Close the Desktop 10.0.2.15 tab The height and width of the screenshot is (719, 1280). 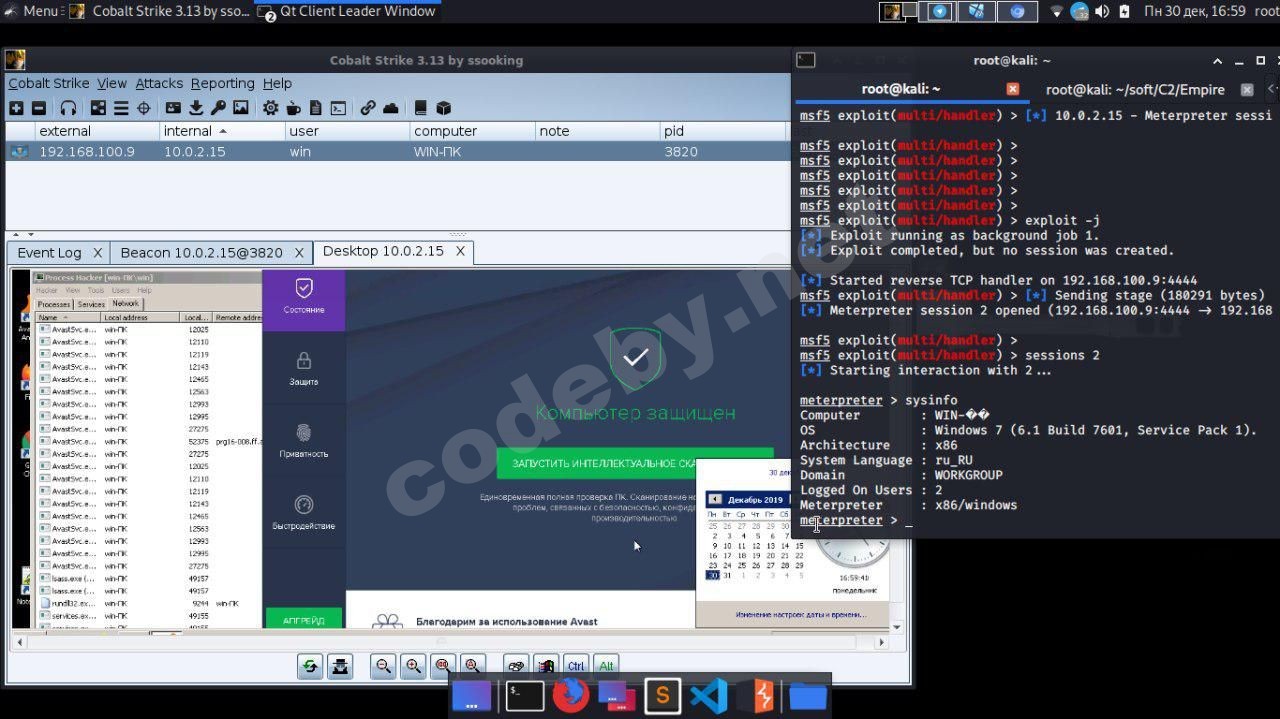pos(460,251)
